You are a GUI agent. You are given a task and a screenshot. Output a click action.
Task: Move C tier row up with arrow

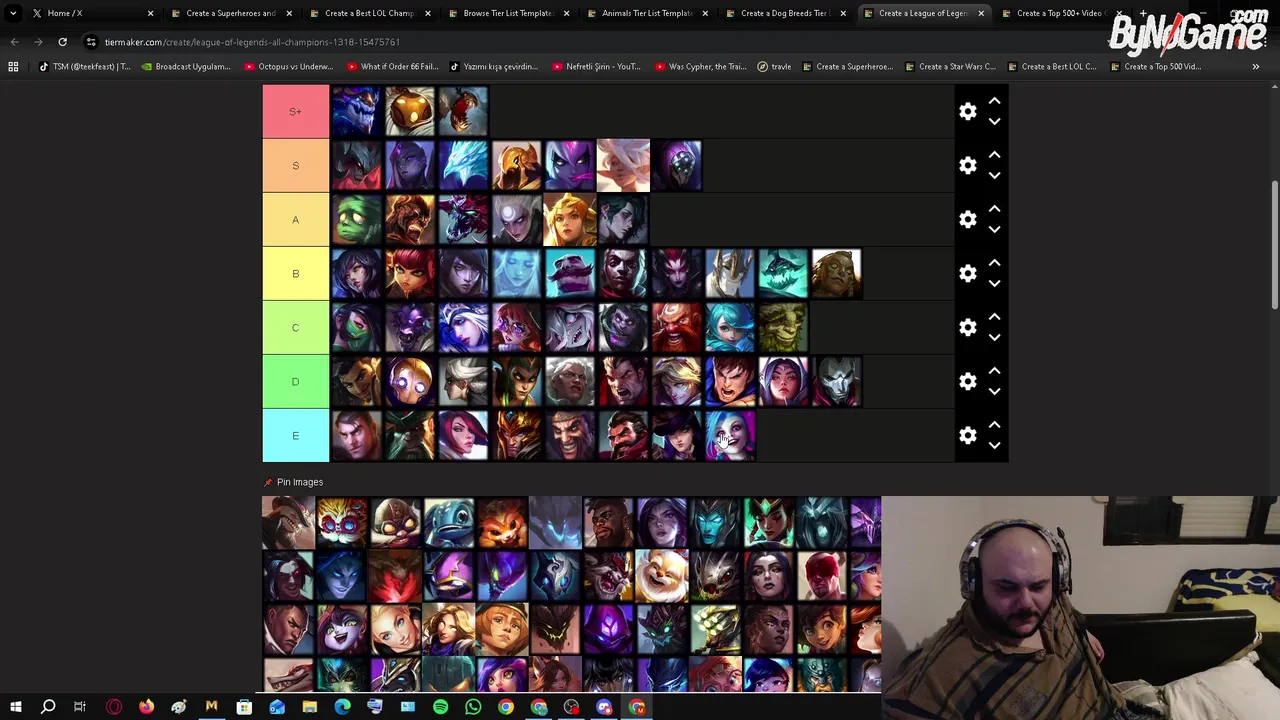click(994, 317)
